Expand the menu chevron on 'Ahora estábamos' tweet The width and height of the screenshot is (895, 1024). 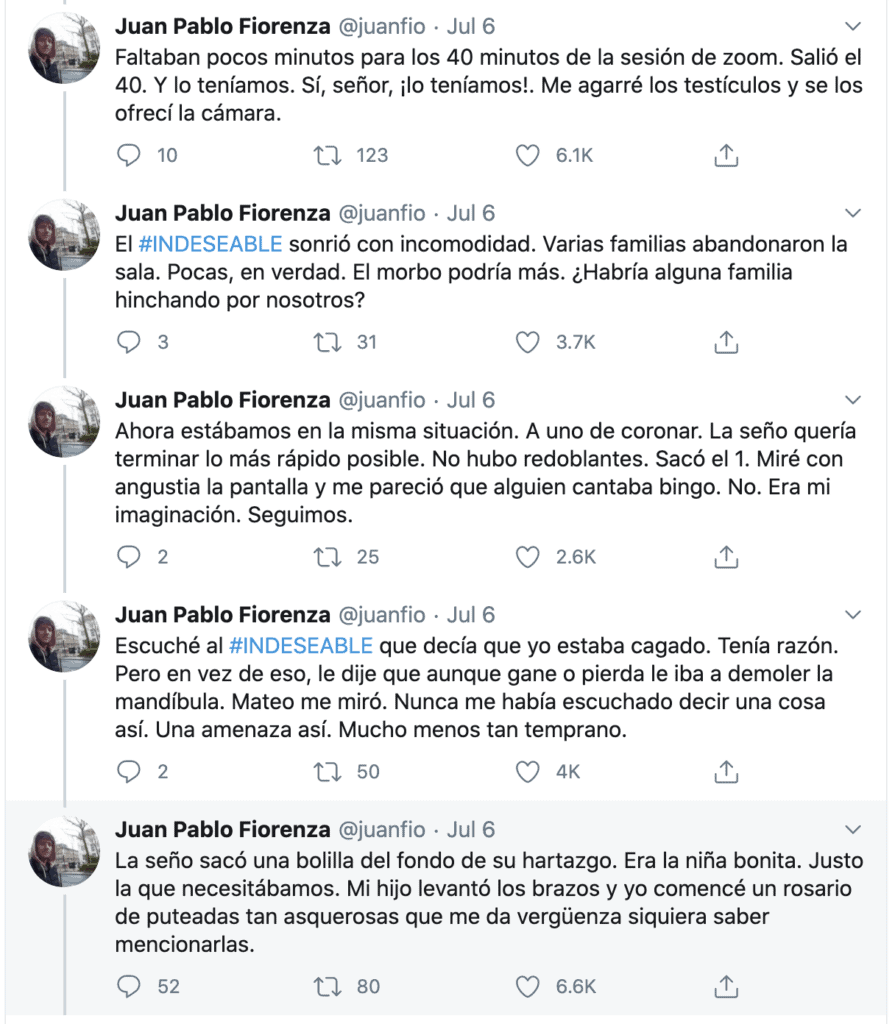(x=853, y=400)
